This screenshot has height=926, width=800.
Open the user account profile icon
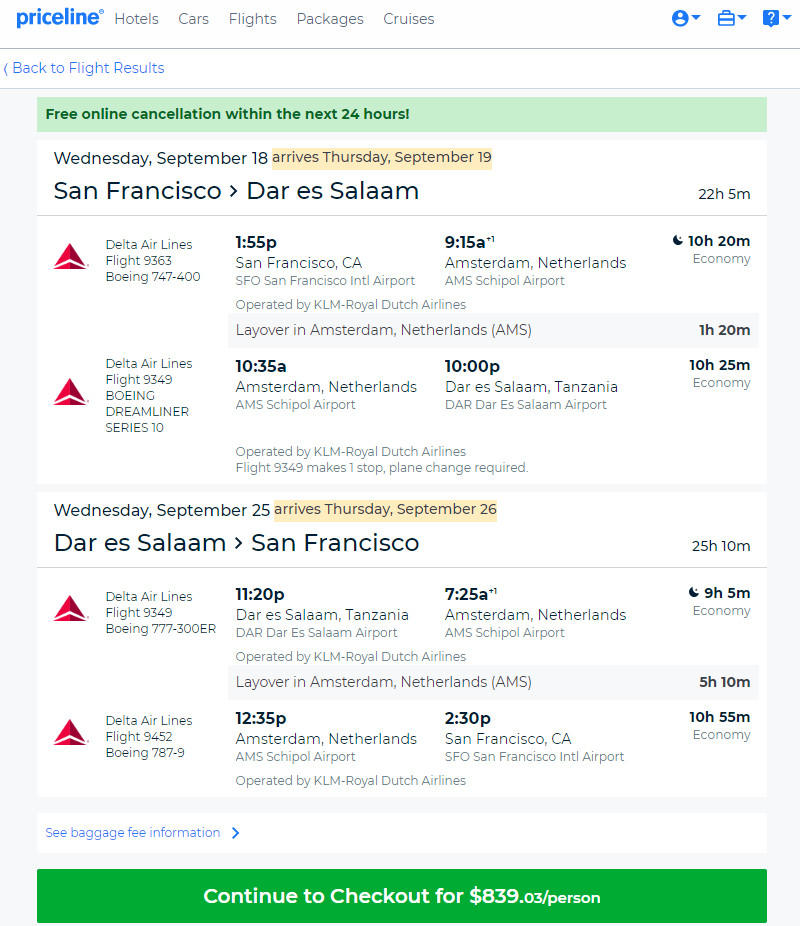click(x=680, y=19)
